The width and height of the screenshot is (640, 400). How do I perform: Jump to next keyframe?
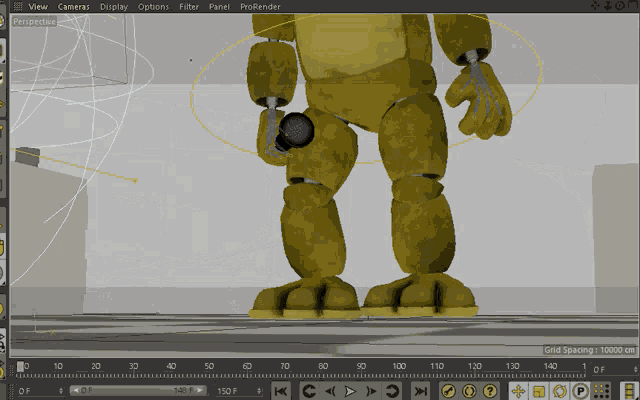[392, 391]
